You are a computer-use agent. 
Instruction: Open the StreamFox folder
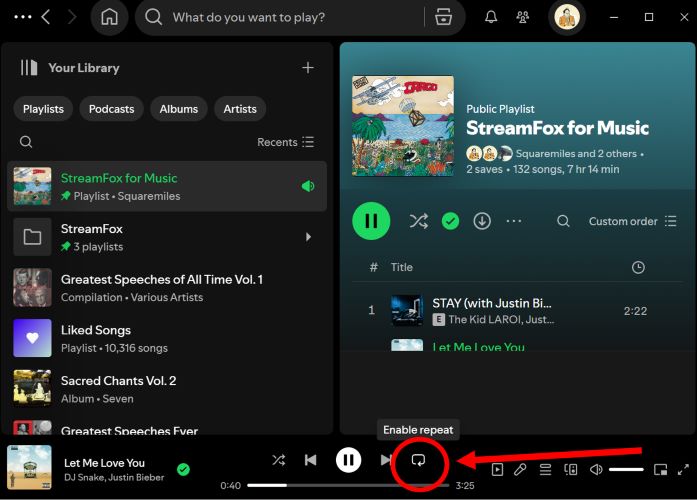(x=167, y=237)
